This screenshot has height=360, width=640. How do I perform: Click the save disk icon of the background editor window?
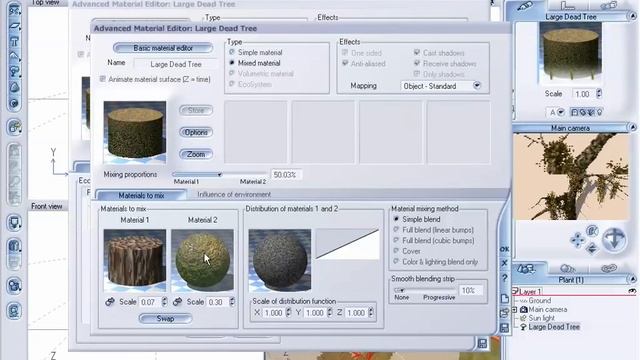pyautogui.click(x=482, y=343)
